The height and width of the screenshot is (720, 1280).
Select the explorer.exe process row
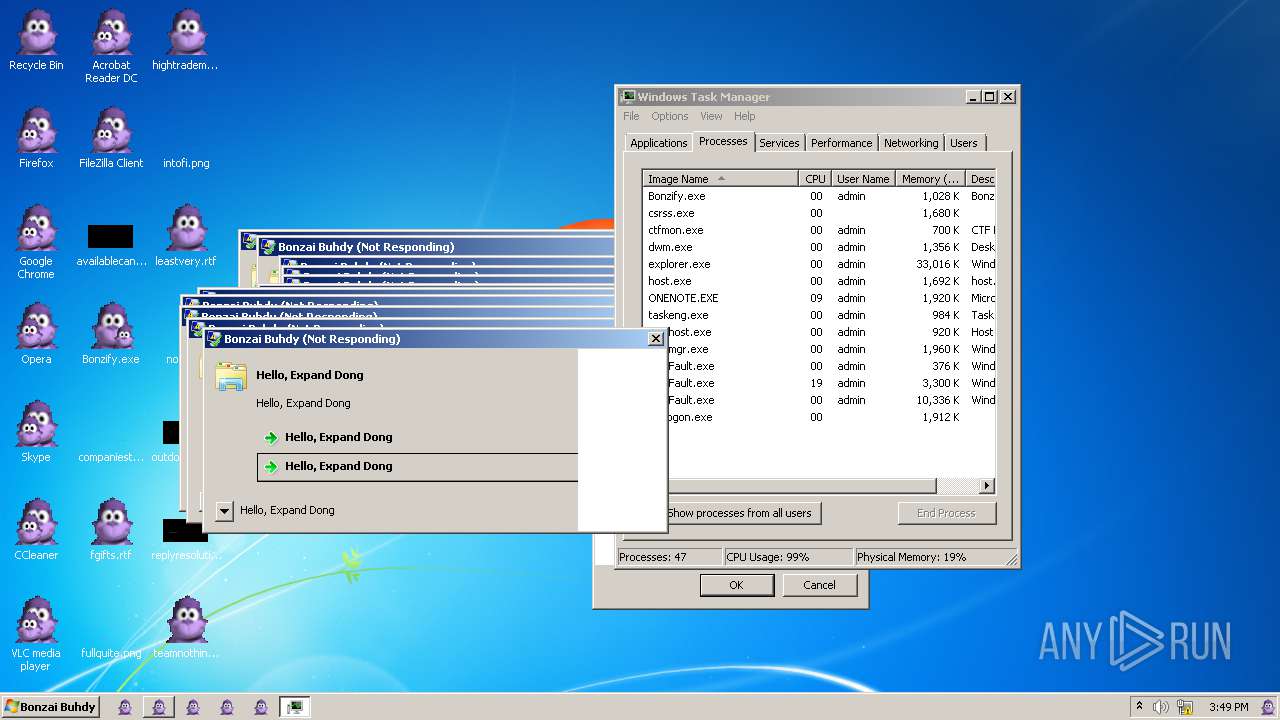pos(818,264)
